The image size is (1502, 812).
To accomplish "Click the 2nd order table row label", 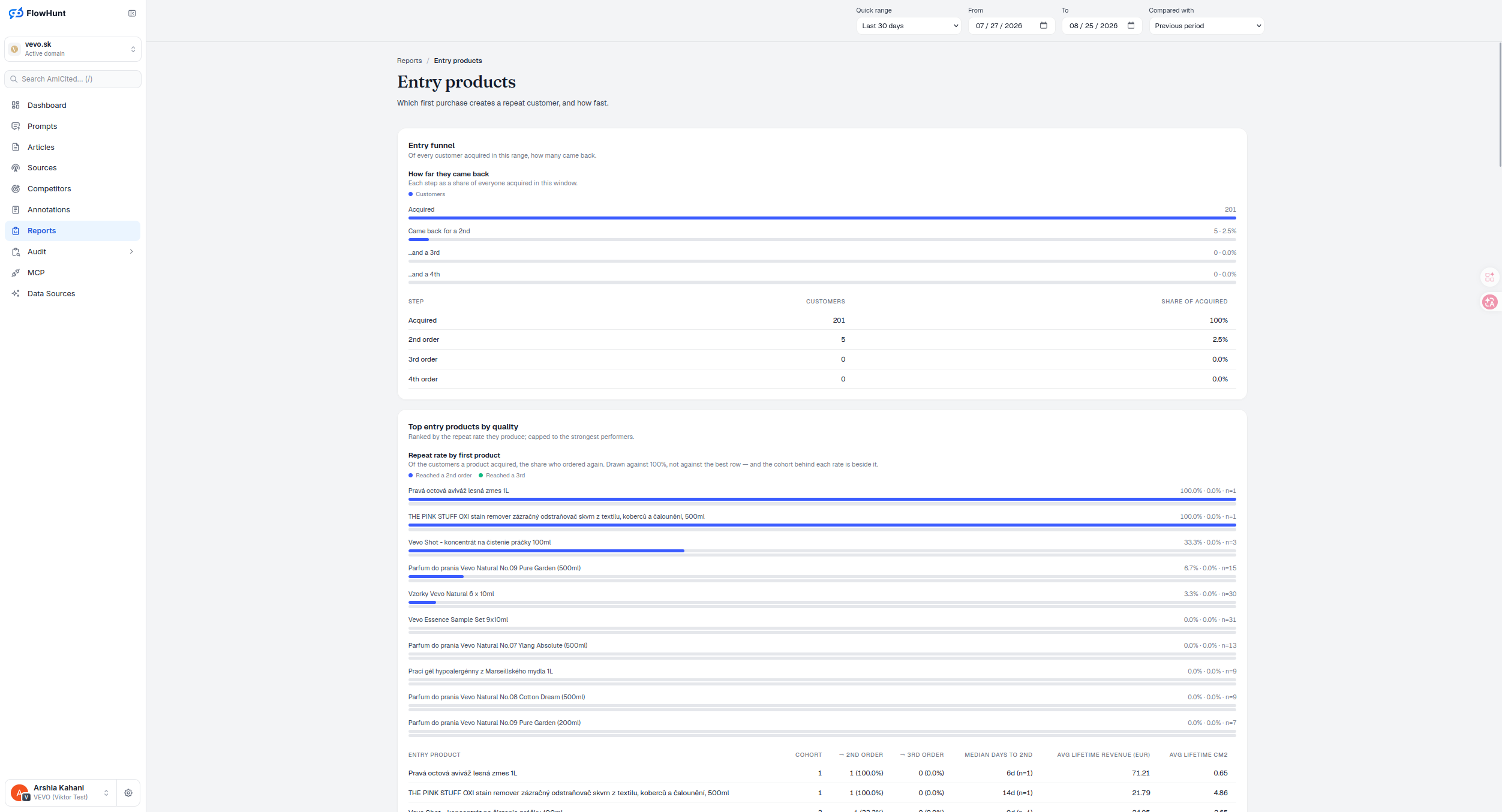I will pos(423,339).
